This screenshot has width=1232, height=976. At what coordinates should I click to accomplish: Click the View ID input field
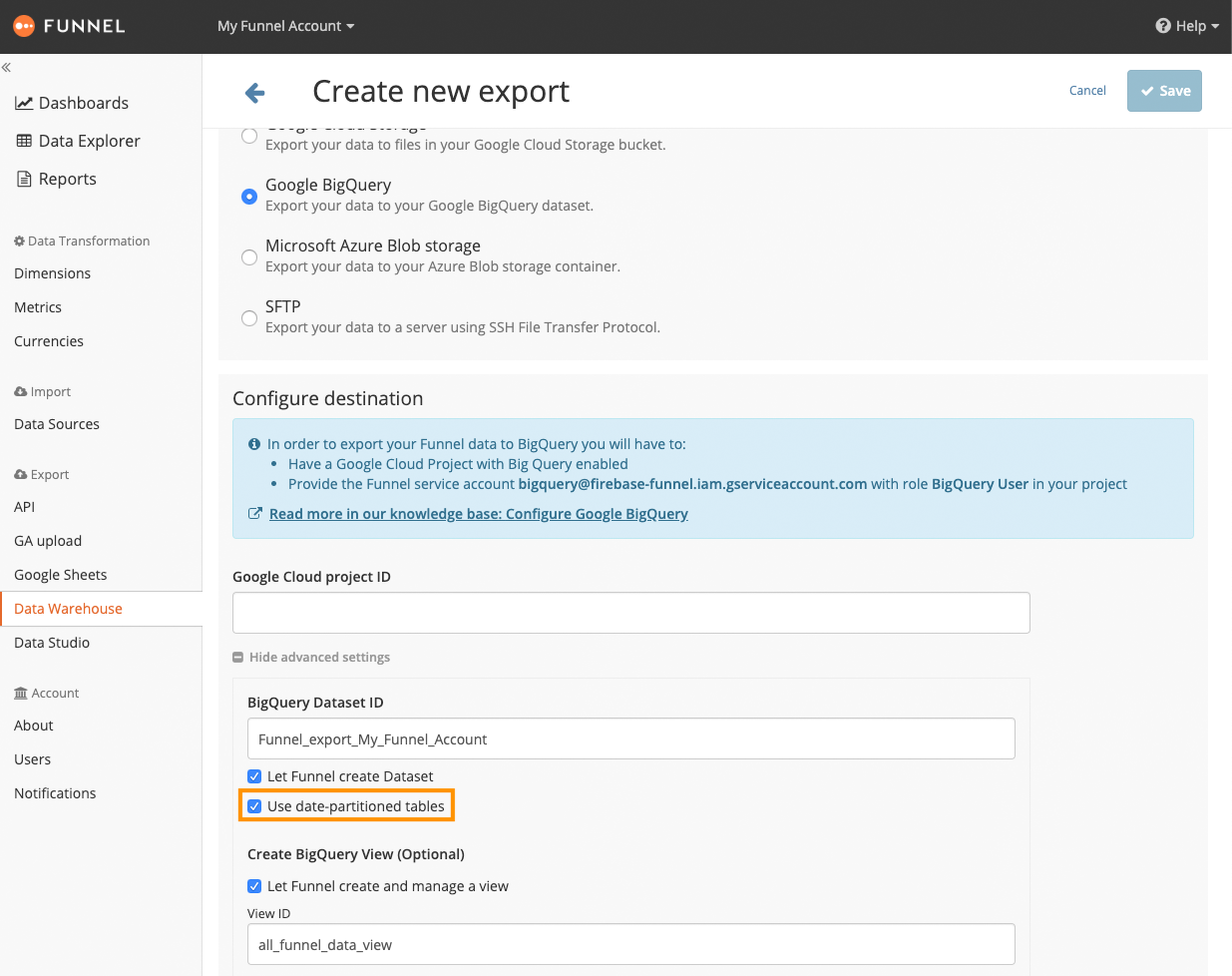point(631,944)
